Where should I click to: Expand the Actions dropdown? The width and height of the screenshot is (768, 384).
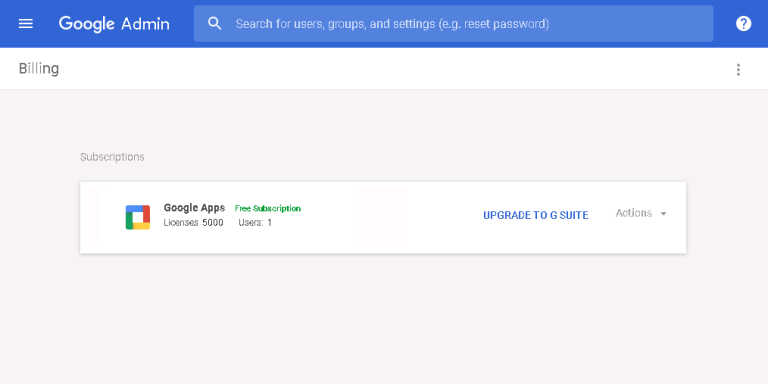(641, 214)
